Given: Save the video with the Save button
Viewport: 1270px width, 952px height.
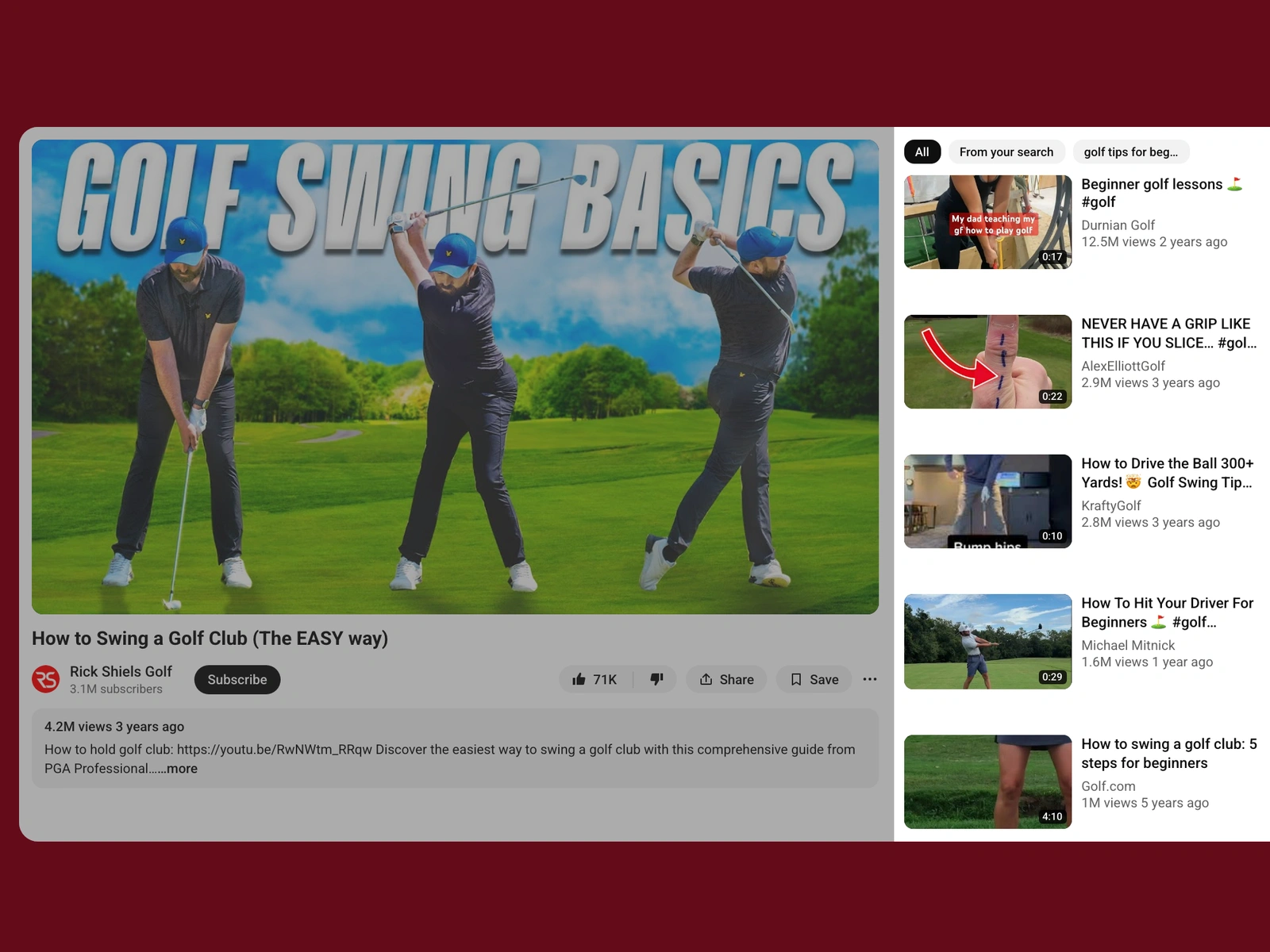Looking at the screenshot, I should 814,679.
